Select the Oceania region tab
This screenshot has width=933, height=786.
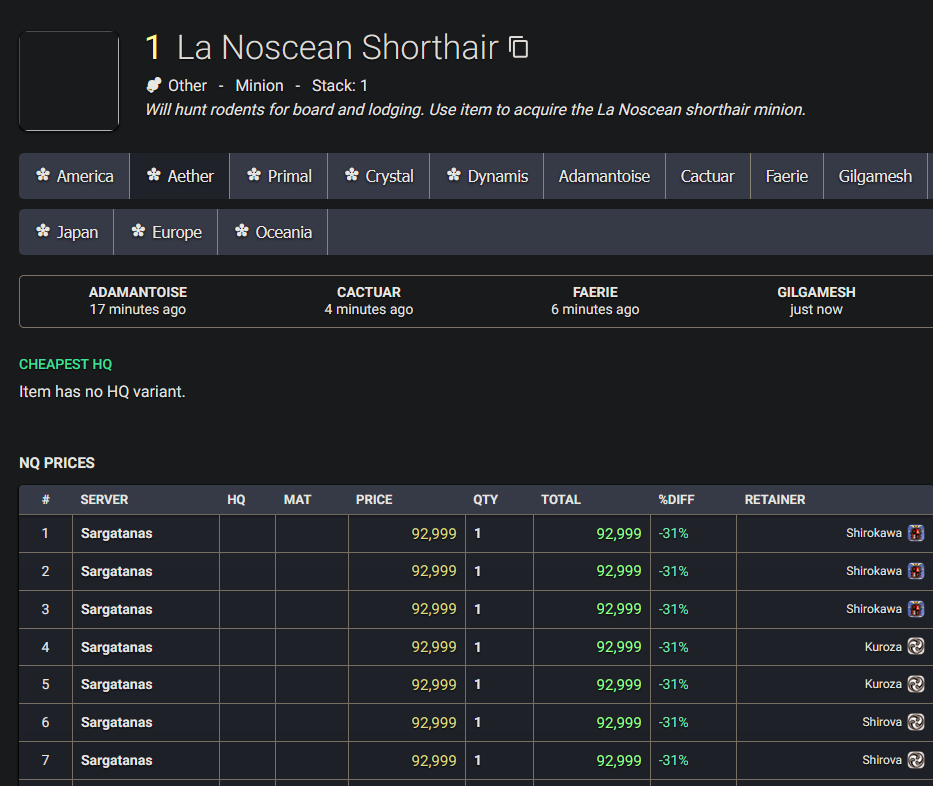pyautogui.click(x=273, y=232)
